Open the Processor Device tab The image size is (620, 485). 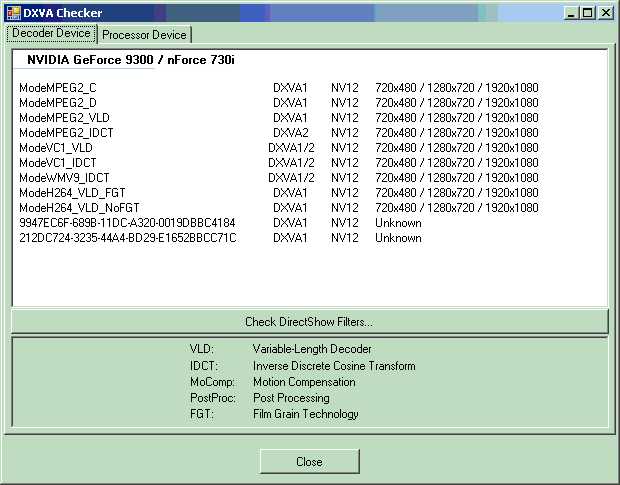[144, 35]
